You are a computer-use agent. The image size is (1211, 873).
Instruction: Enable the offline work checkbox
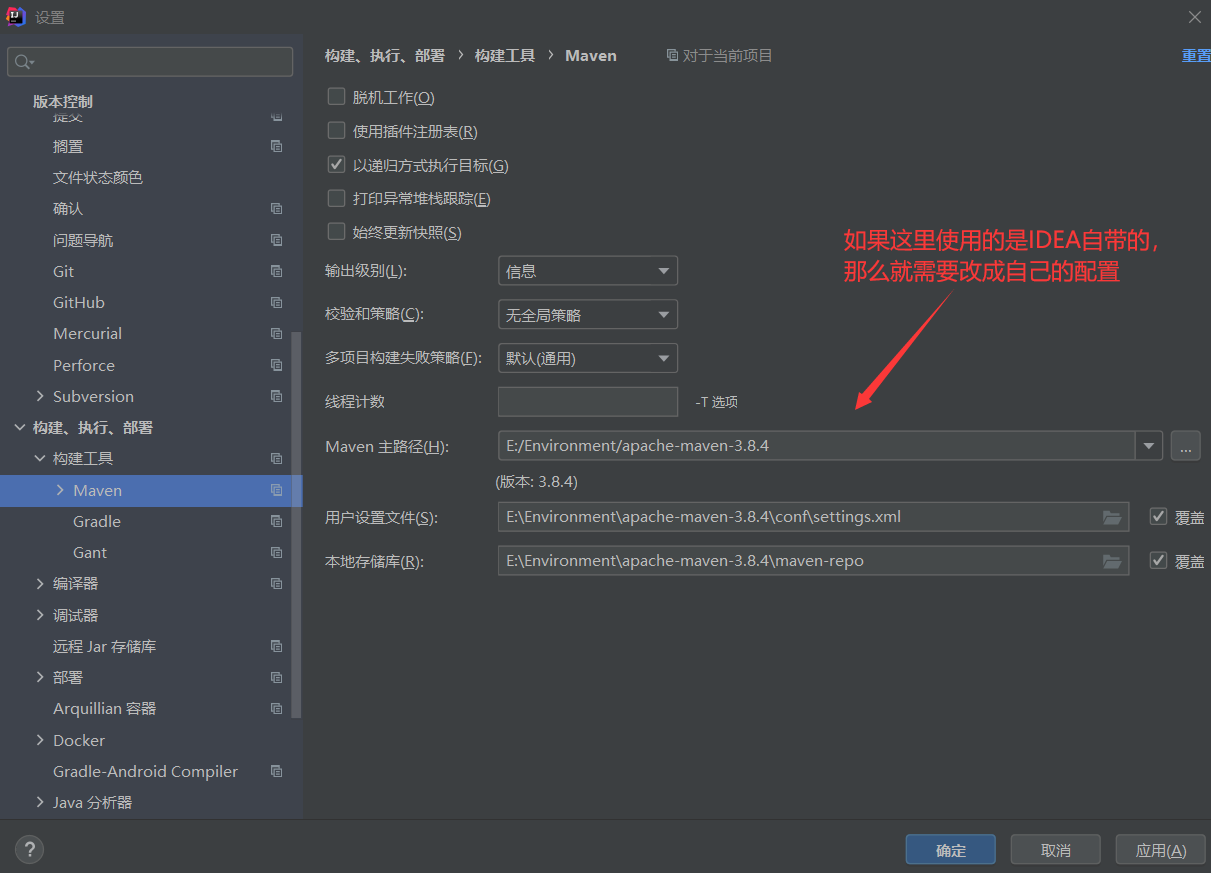click(337, 97)
